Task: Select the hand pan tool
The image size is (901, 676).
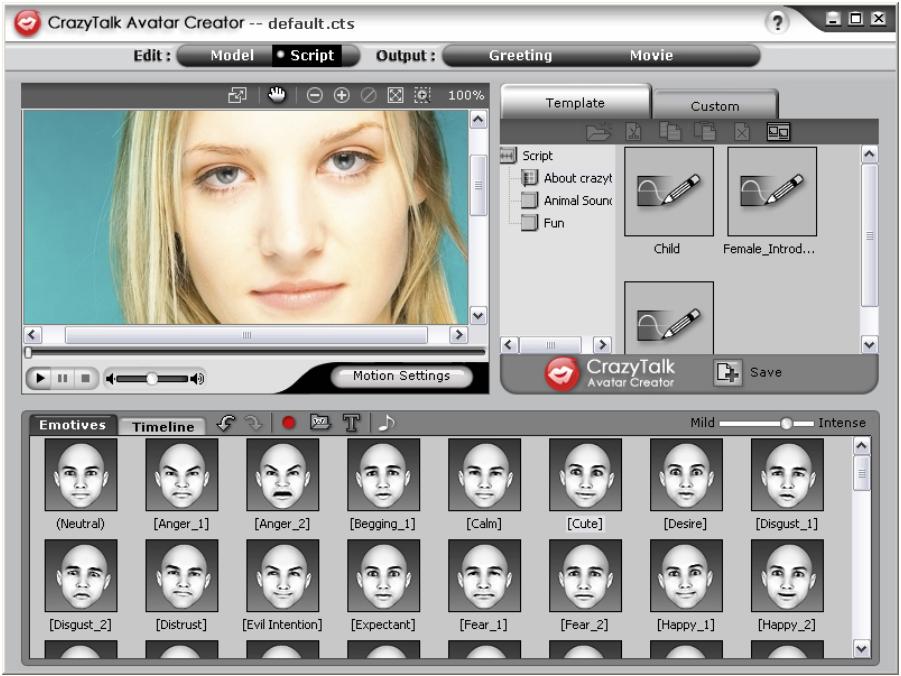Action: coord(277,95)
